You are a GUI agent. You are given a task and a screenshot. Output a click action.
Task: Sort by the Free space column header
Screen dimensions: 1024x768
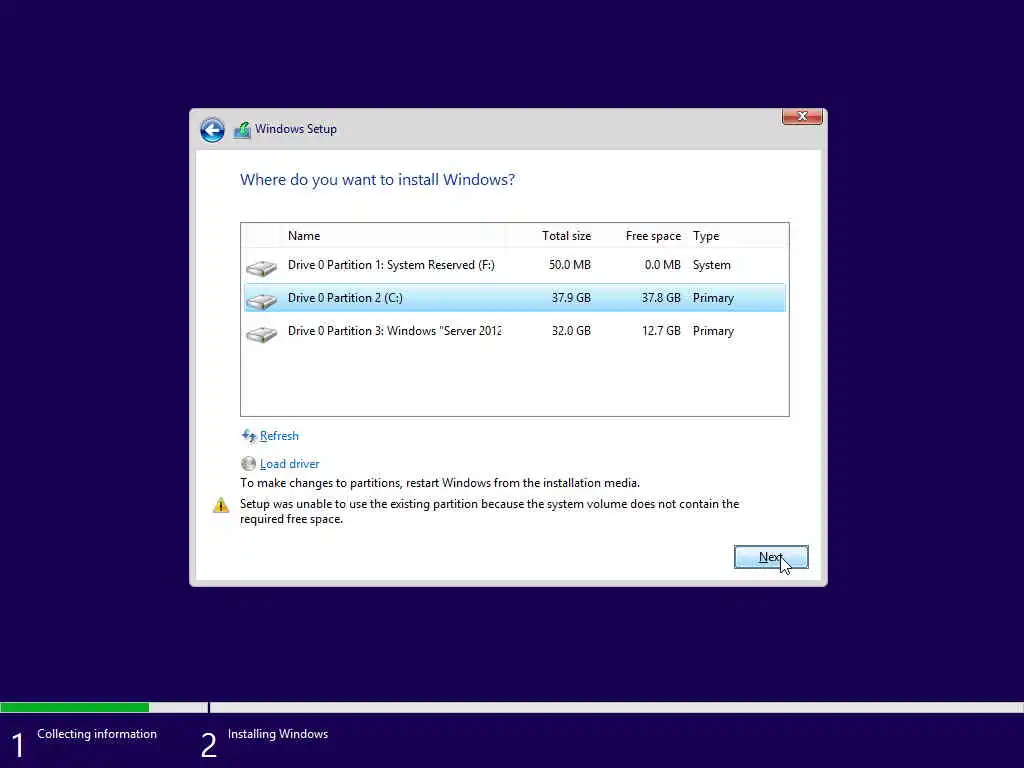[x=653, y=236]
